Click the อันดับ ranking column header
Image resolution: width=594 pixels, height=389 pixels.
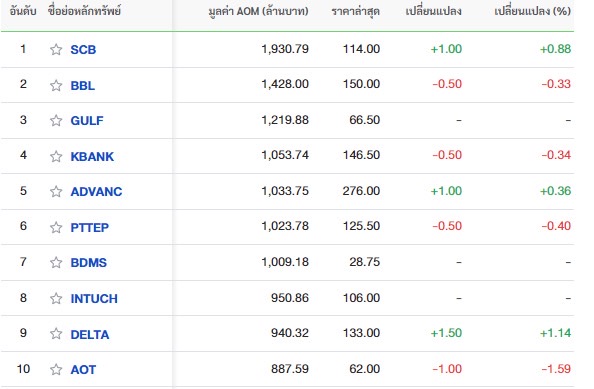[x=23, y=11]
